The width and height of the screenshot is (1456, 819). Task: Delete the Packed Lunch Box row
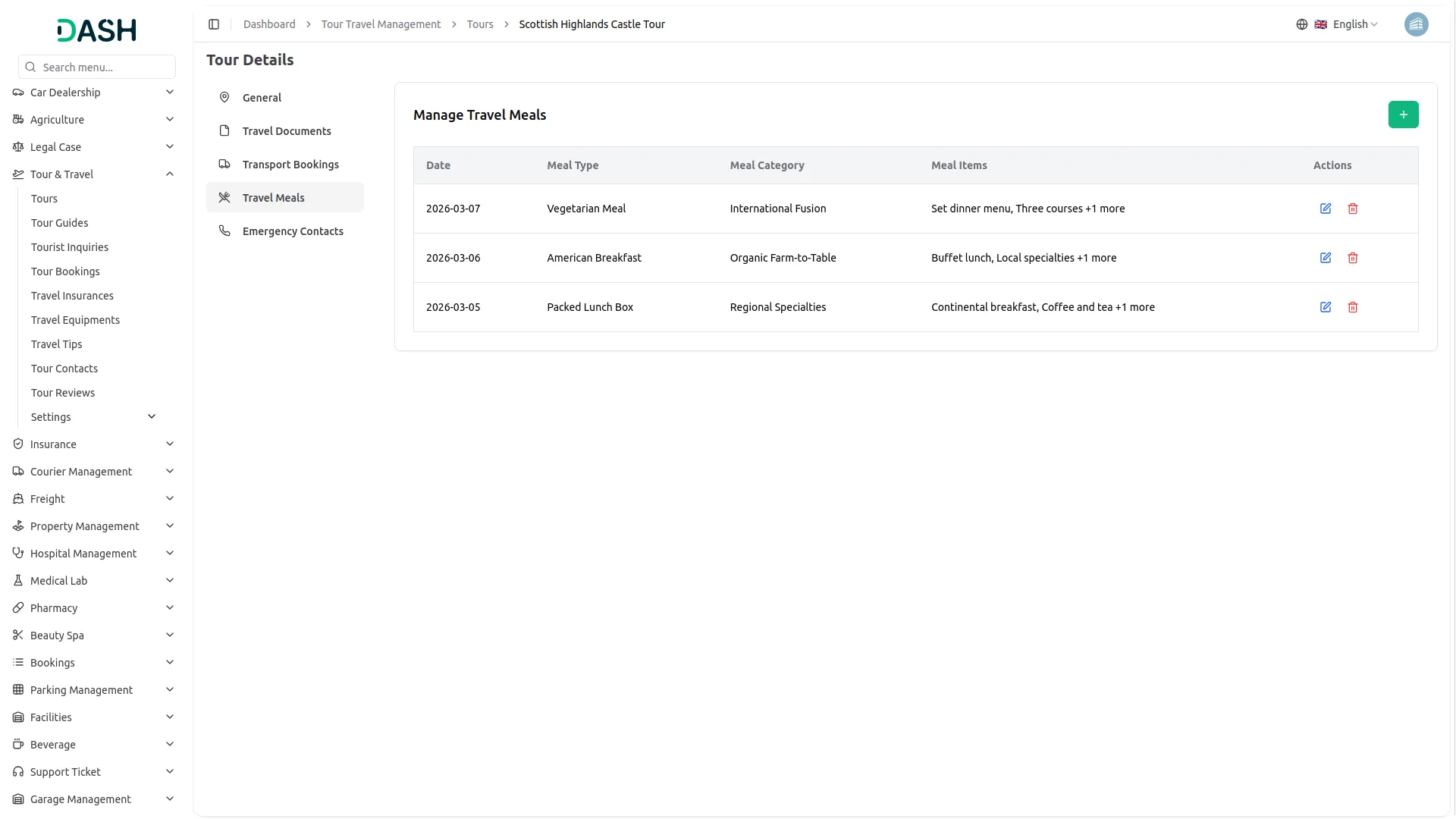click(x=1353, y=307)
